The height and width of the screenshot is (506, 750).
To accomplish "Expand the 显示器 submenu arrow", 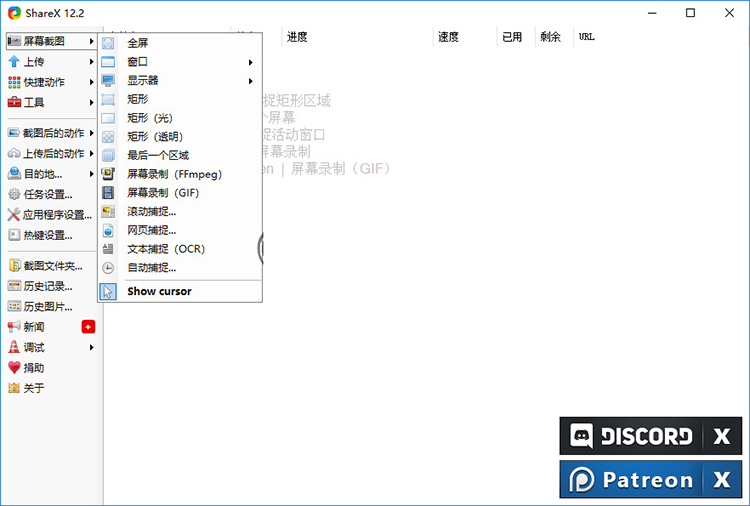I will [250, 81].
